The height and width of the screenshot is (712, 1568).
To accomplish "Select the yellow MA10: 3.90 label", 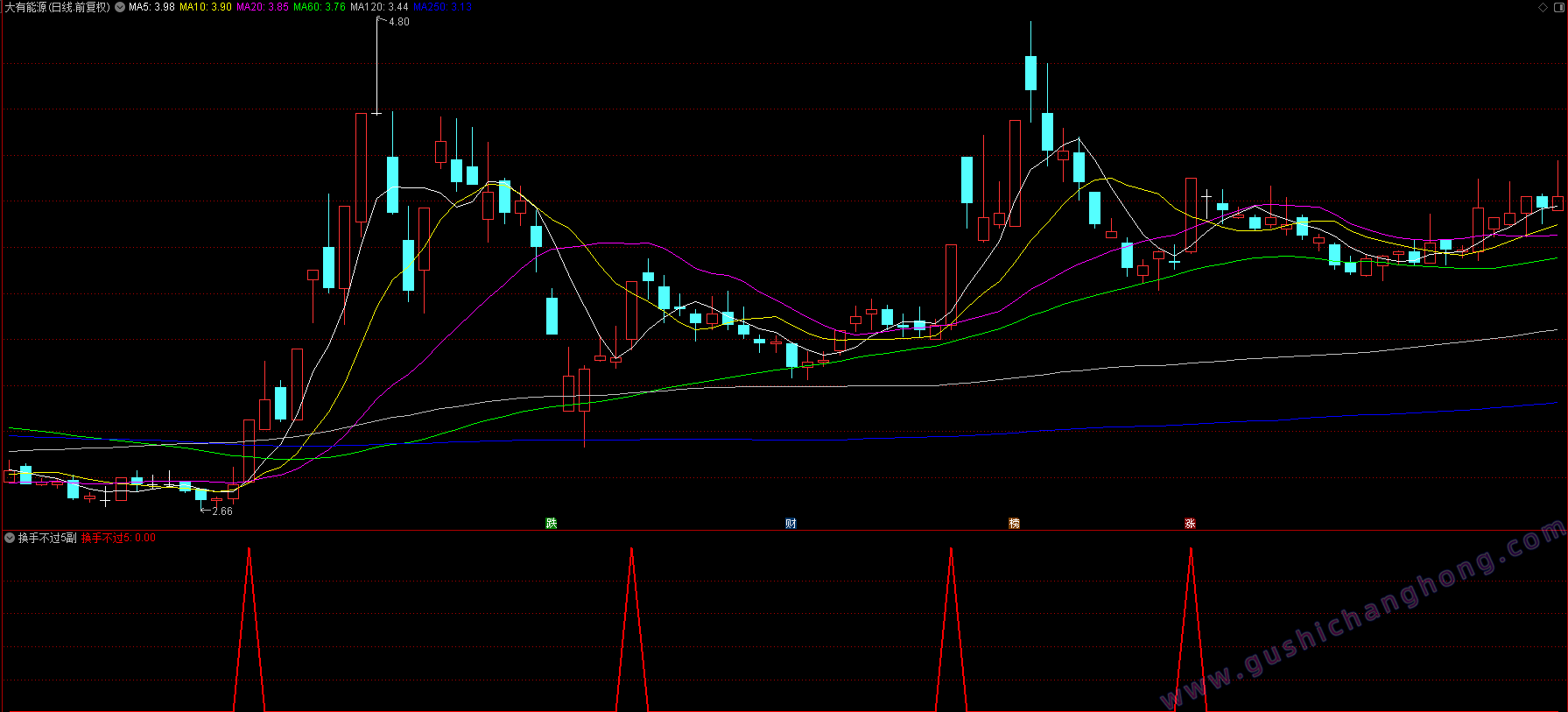I will coord(206,7).
